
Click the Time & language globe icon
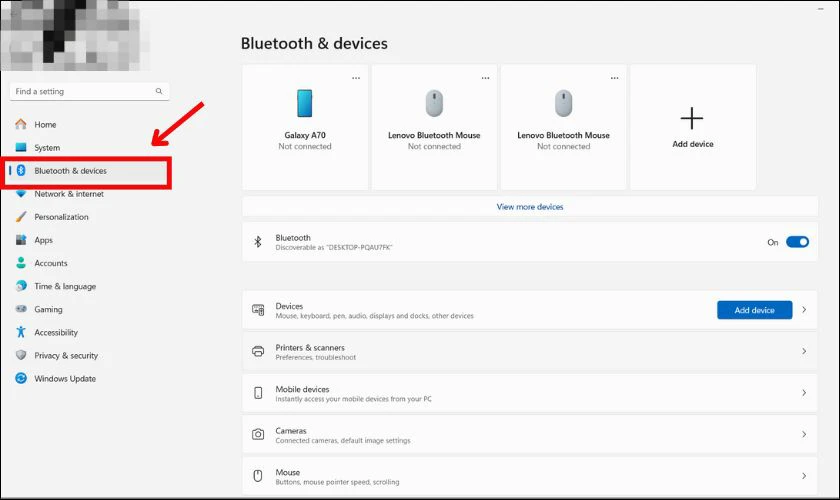[21, 286]
